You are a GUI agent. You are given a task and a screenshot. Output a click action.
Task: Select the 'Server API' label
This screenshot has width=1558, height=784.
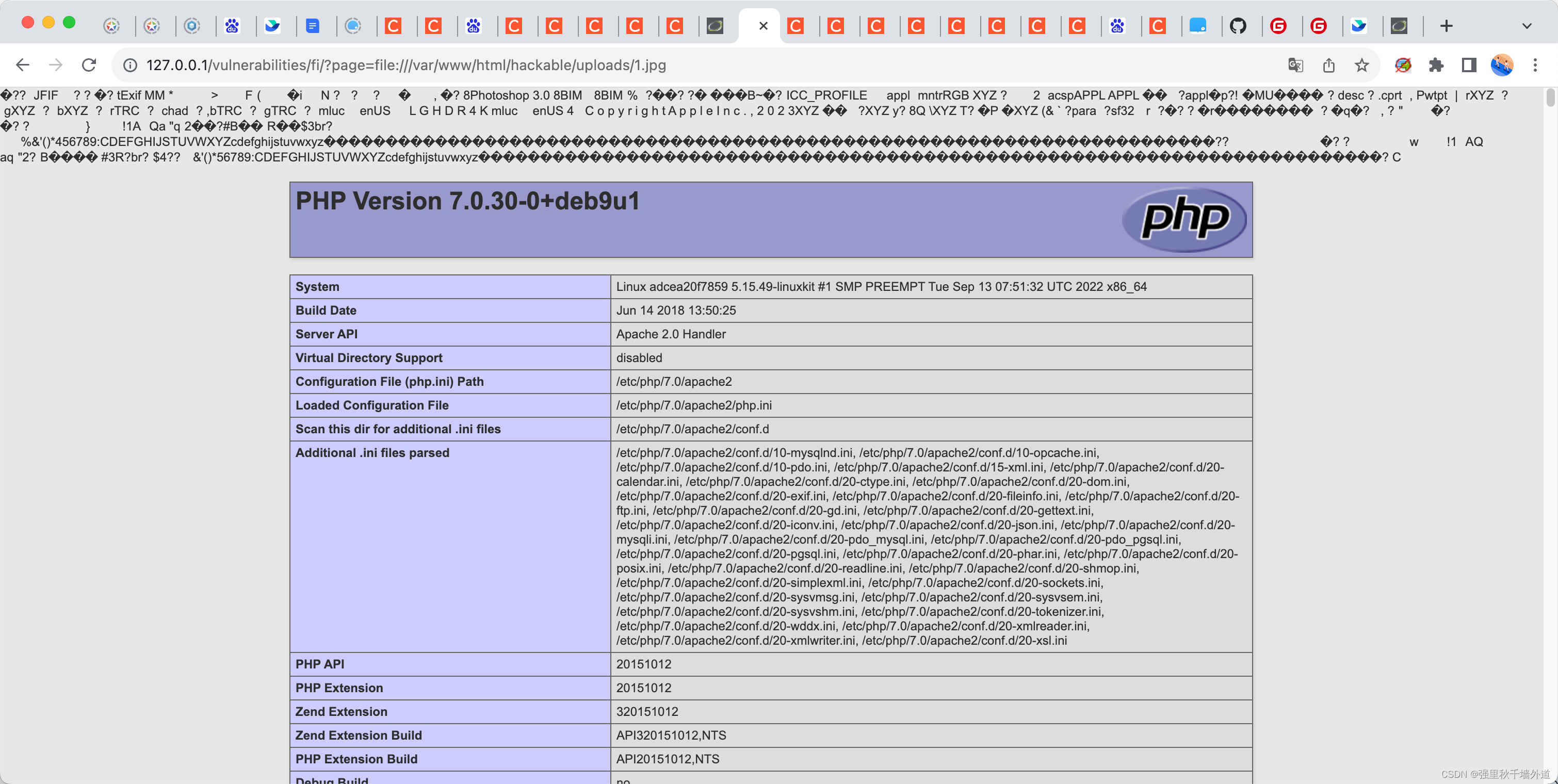point(327,334)
